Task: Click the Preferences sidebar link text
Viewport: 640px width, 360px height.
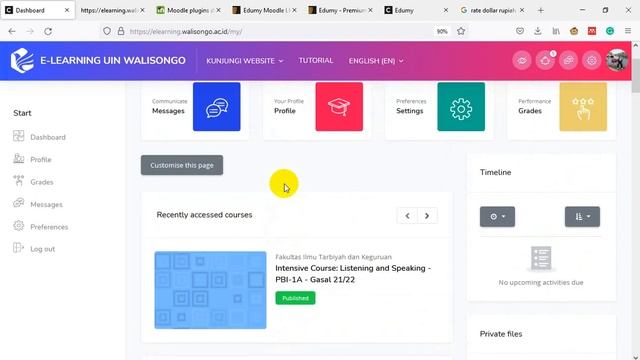Action: tap(49, 227)
